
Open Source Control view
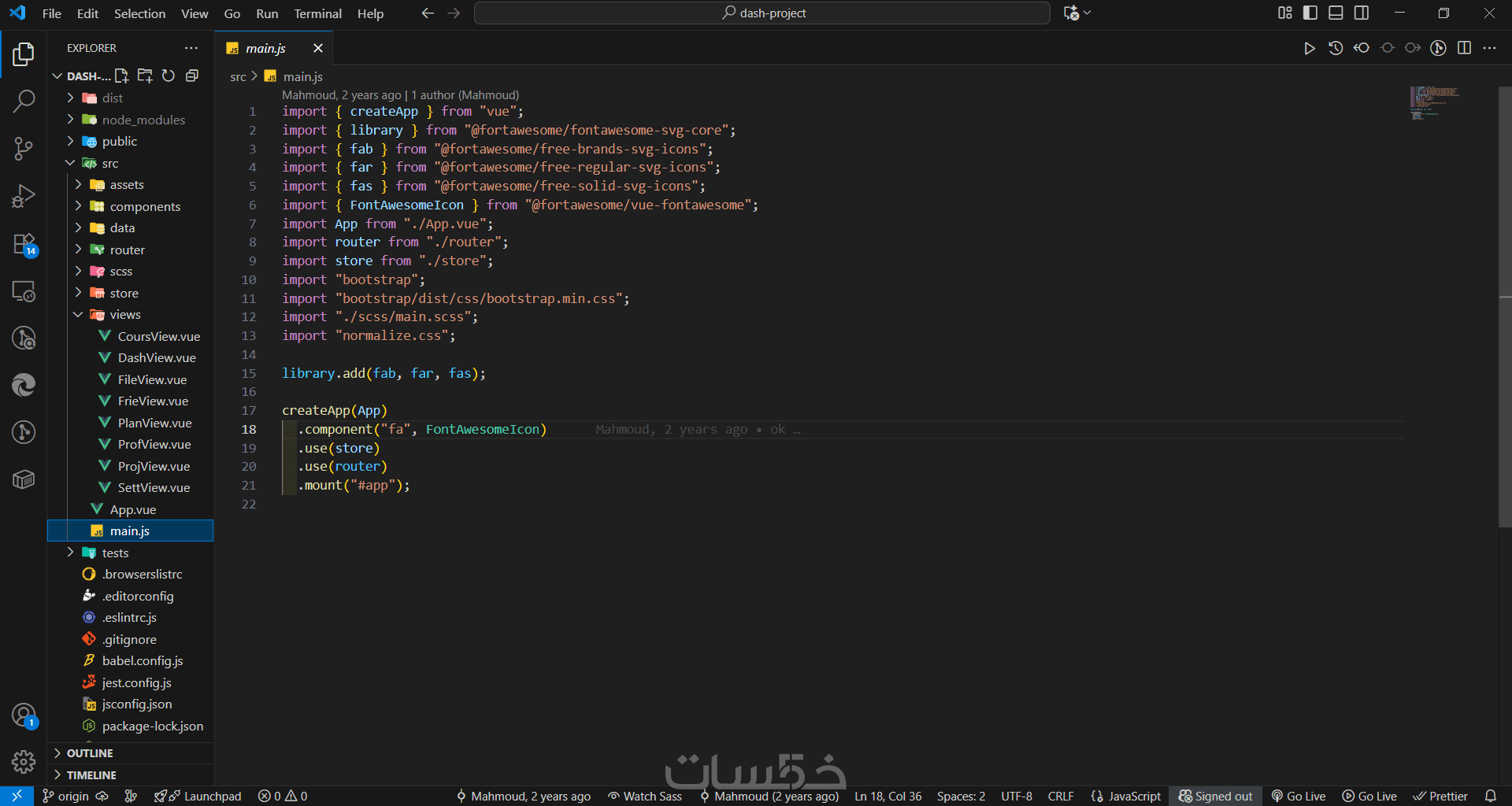click(x=24, y=148)
